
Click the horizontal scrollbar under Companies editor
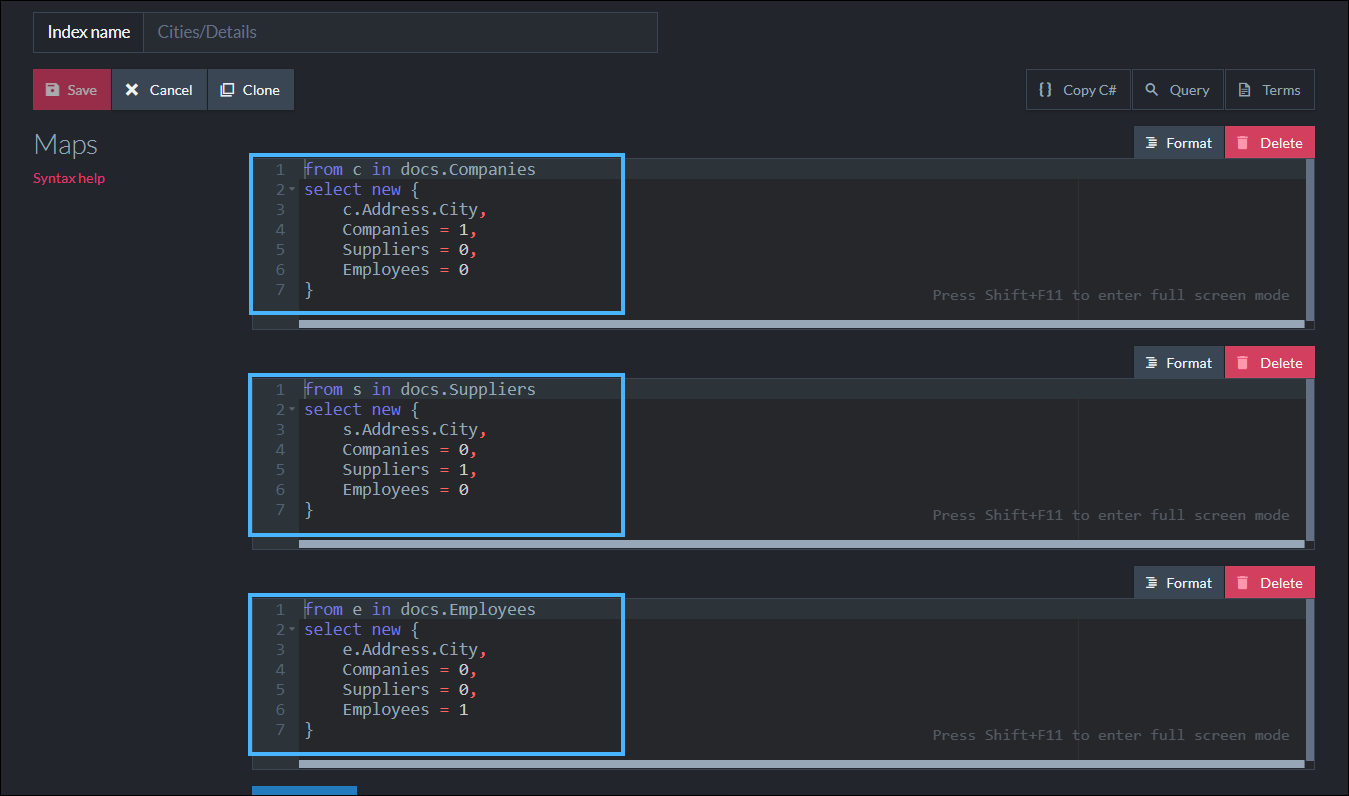[x=801, y=324]
